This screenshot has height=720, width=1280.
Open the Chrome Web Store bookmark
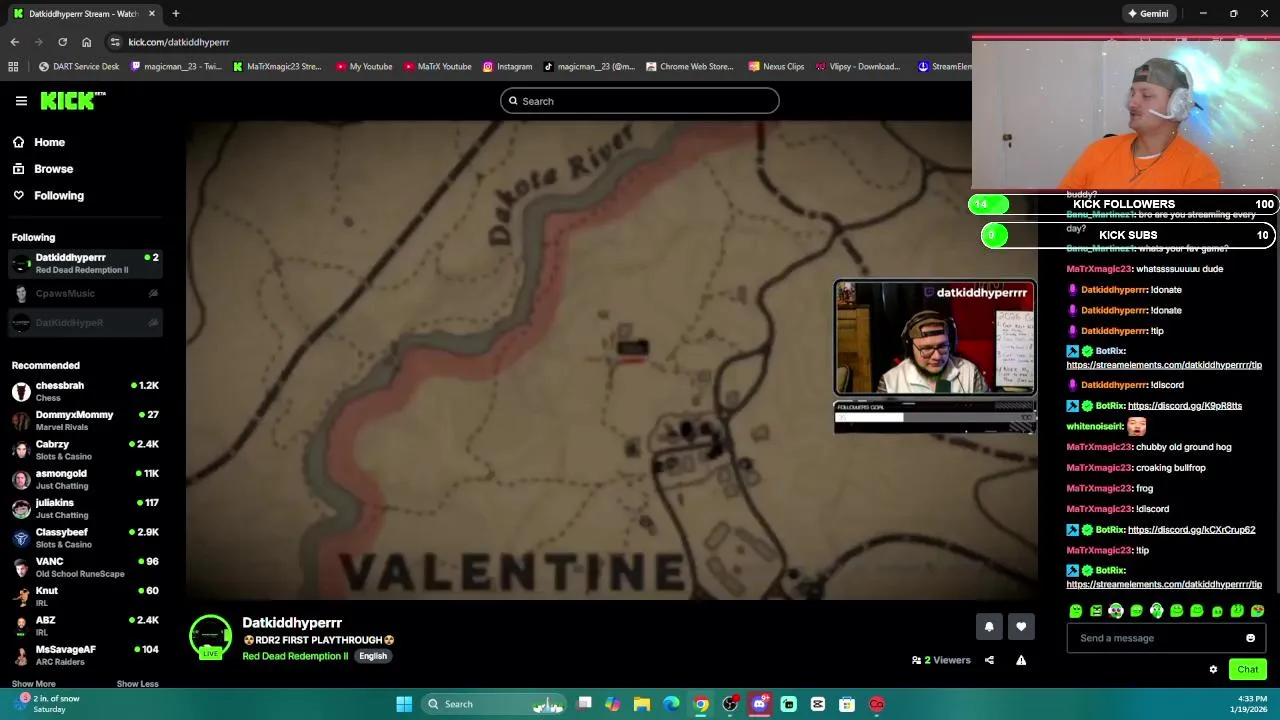click(x=690, y=67)
